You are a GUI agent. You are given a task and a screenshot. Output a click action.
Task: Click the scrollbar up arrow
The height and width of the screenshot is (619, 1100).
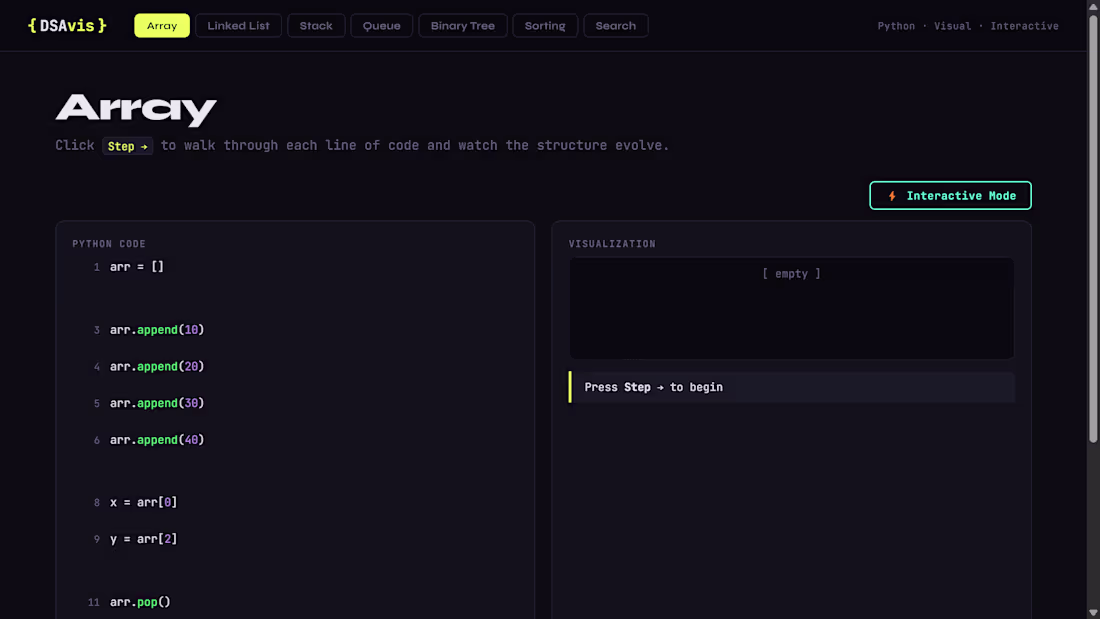(x=1093, y=7)
